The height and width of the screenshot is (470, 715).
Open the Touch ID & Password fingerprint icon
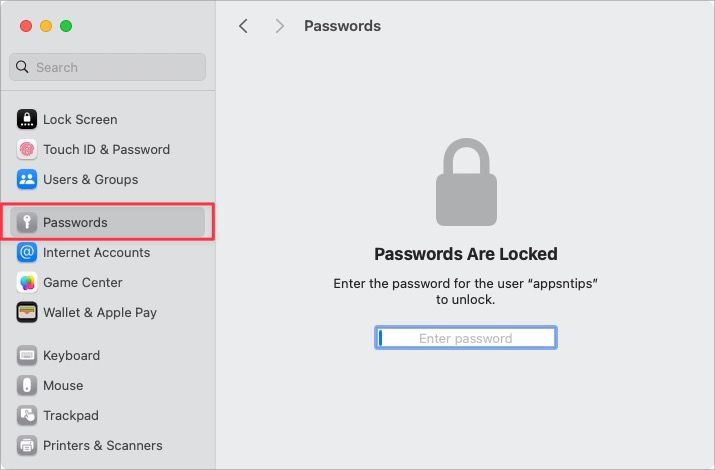[x=27, y=150]
